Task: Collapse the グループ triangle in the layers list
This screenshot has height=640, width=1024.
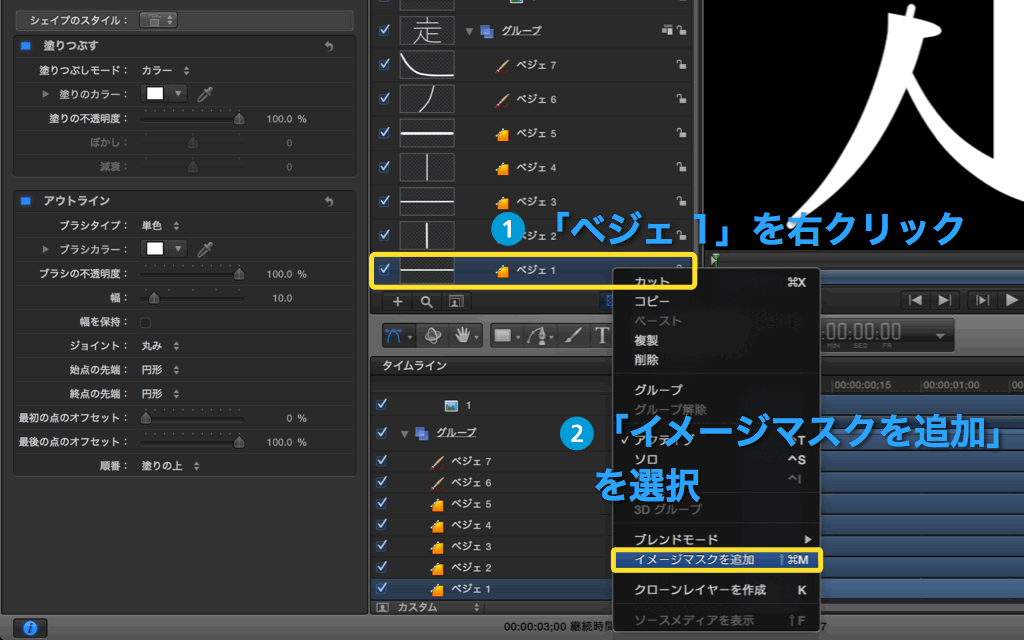Action: (x=469, y=31)
